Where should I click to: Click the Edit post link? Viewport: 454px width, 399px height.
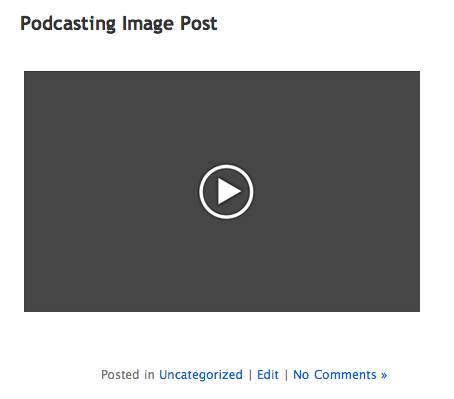coord(268,375)
